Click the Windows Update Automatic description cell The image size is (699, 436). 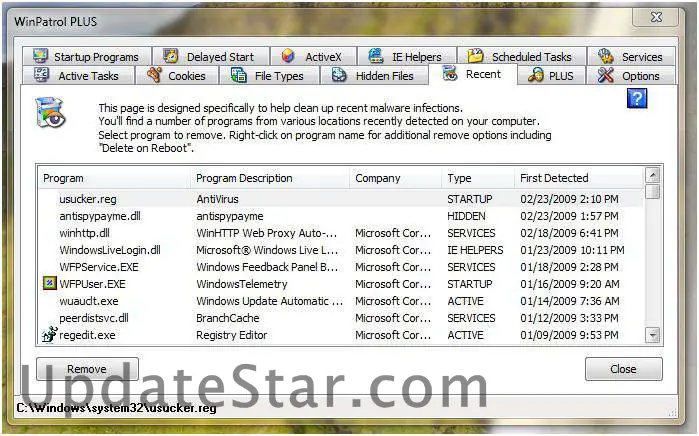269,301
